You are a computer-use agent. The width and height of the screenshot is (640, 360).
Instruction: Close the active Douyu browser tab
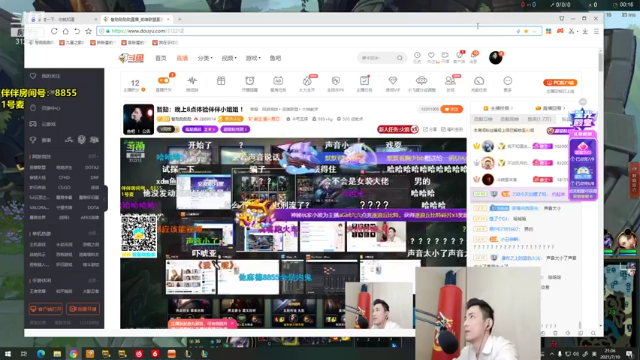168,19
